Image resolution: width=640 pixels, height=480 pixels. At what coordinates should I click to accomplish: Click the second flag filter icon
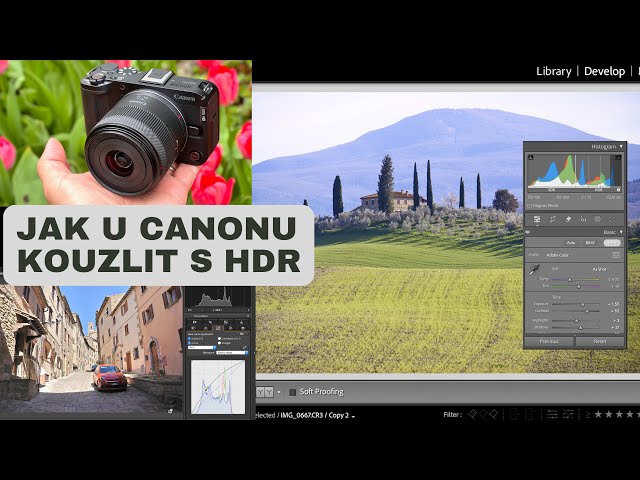[x=483, y=415]
